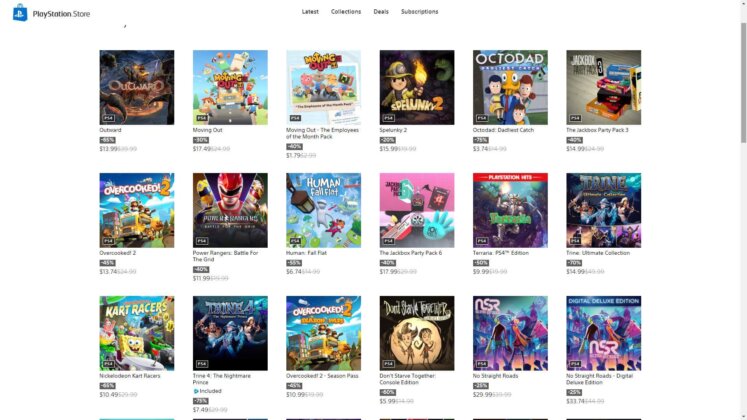Go to the Latest tab
747x420 pixels.
(x=310, y=11)
